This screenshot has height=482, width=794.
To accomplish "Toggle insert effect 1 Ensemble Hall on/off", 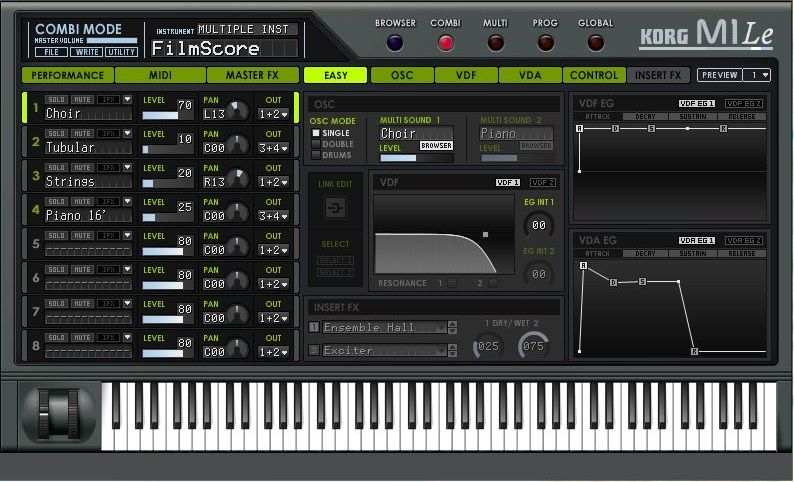I will 314,327.
